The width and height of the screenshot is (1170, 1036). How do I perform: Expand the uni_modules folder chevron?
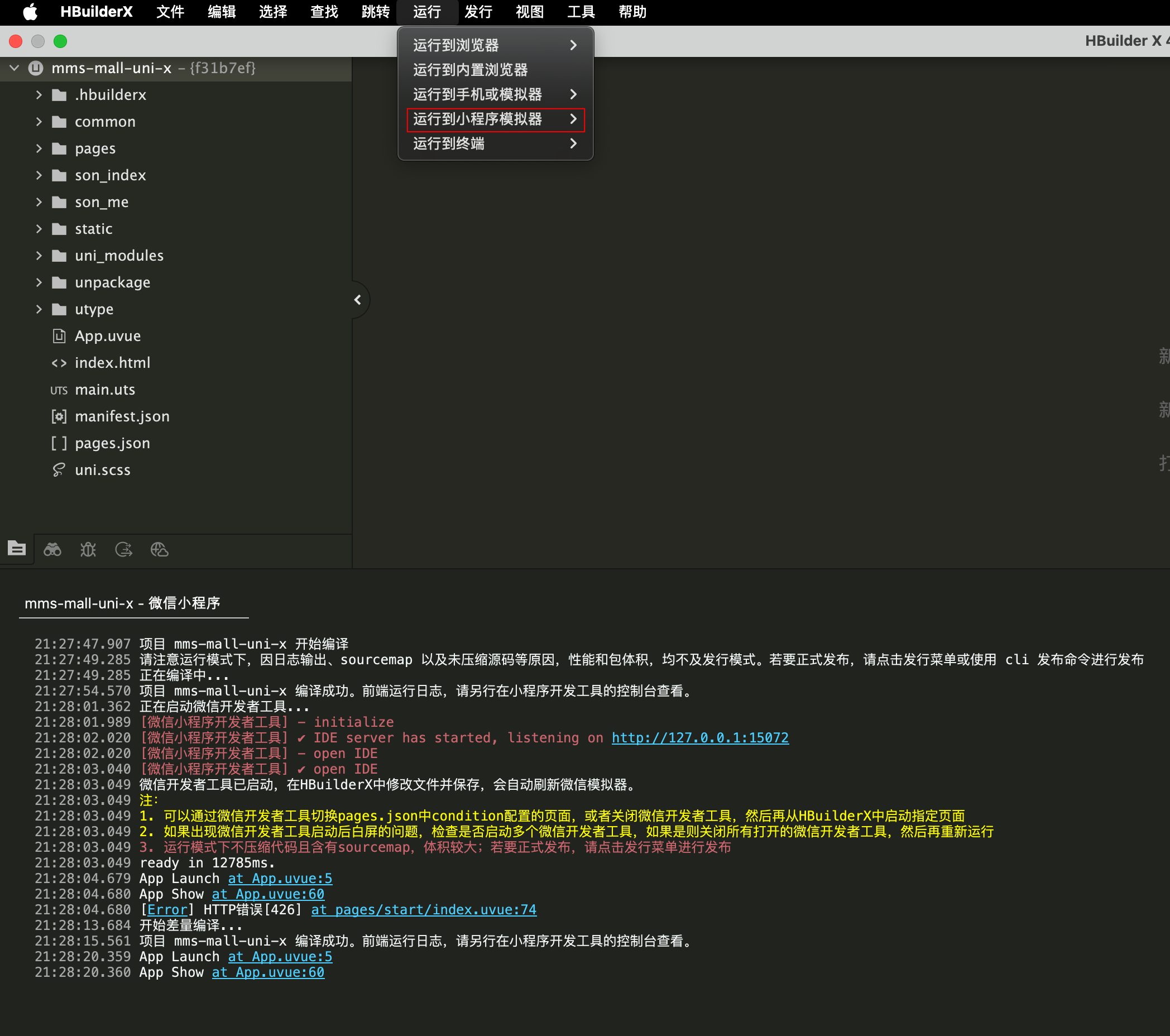click(39, 256)
